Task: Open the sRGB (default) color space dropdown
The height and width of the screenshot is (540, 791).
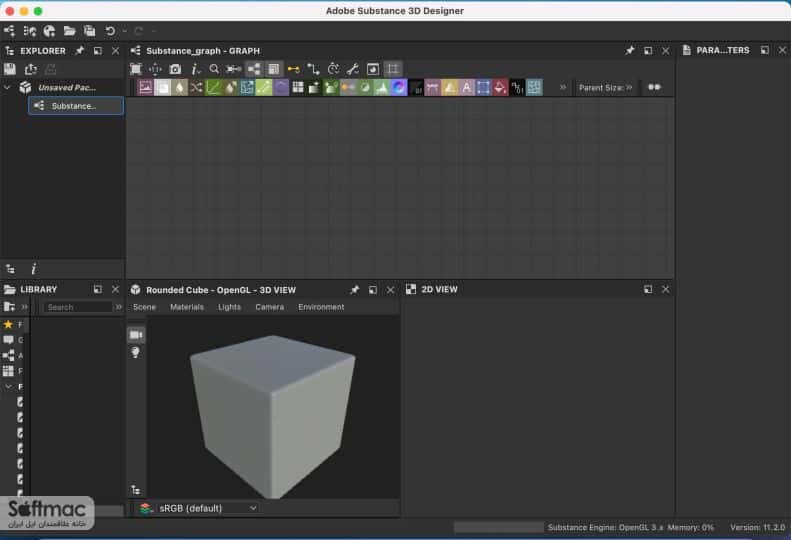Action: point(207,508)
